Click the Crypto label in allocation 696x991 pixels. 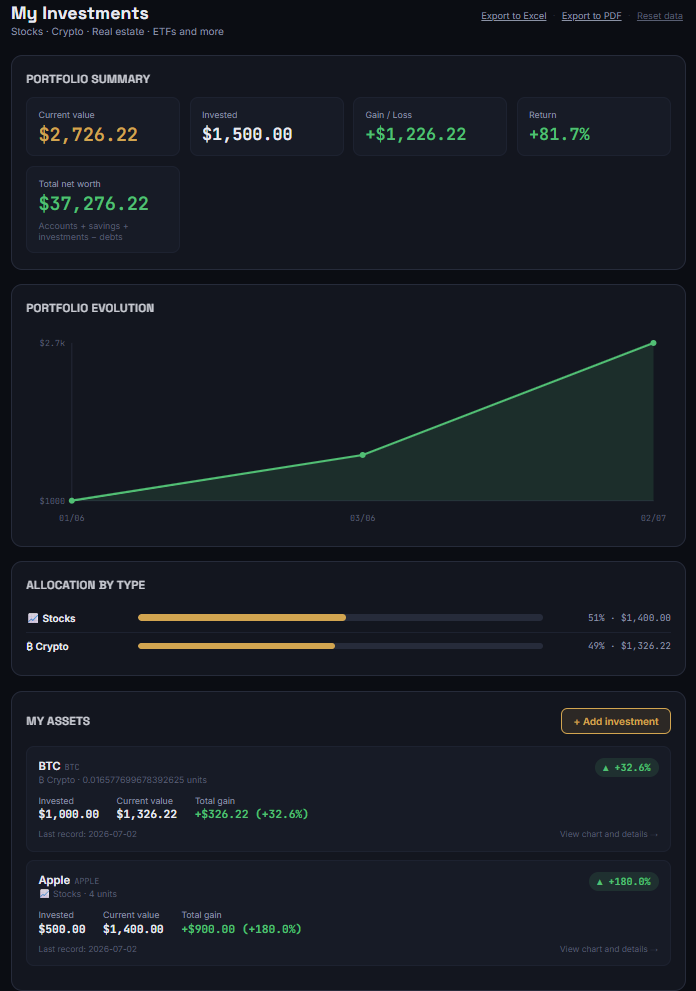coord(52,647)
